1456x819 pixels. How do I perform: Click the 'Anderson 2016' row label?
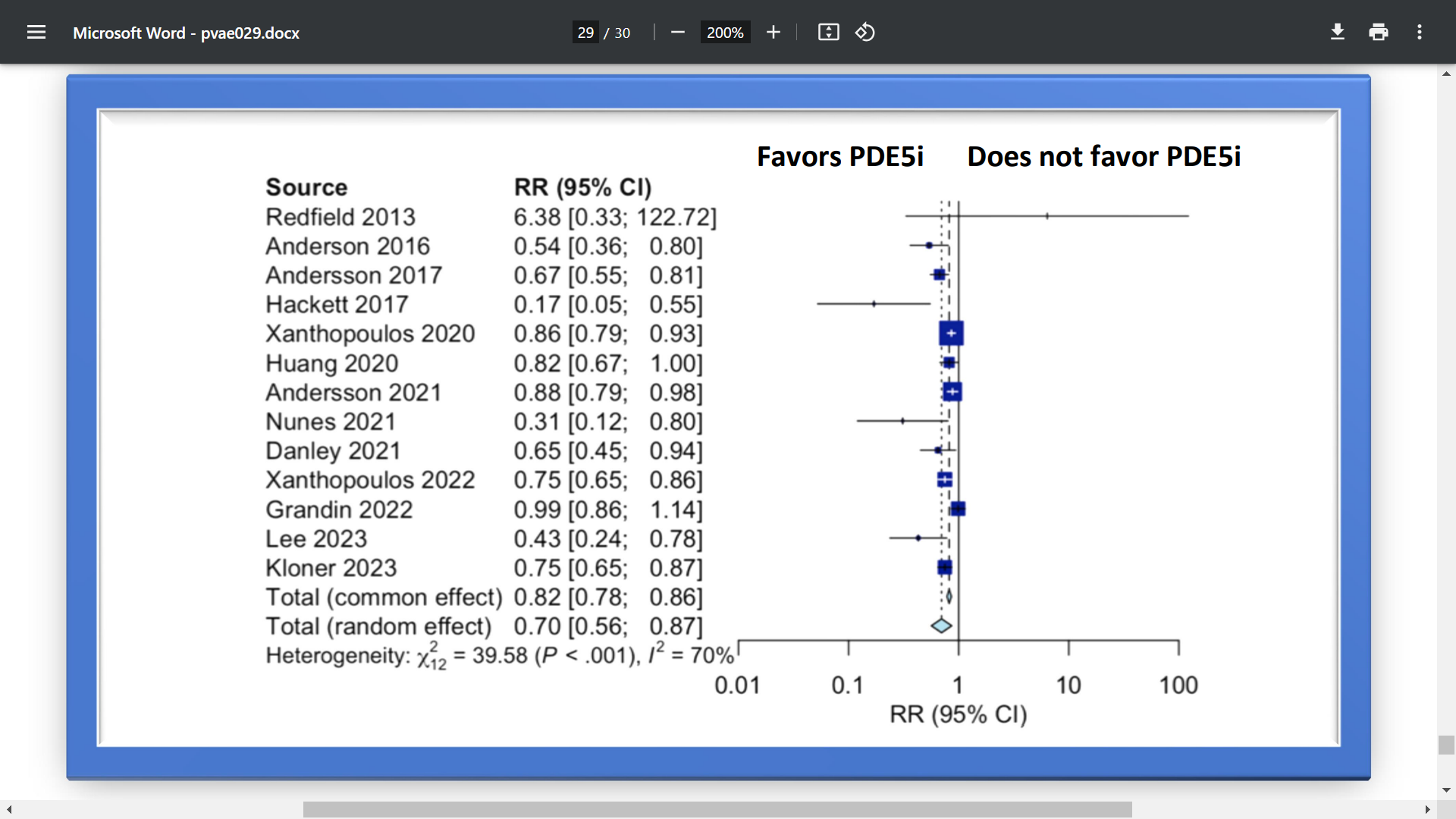coord(347,246)
